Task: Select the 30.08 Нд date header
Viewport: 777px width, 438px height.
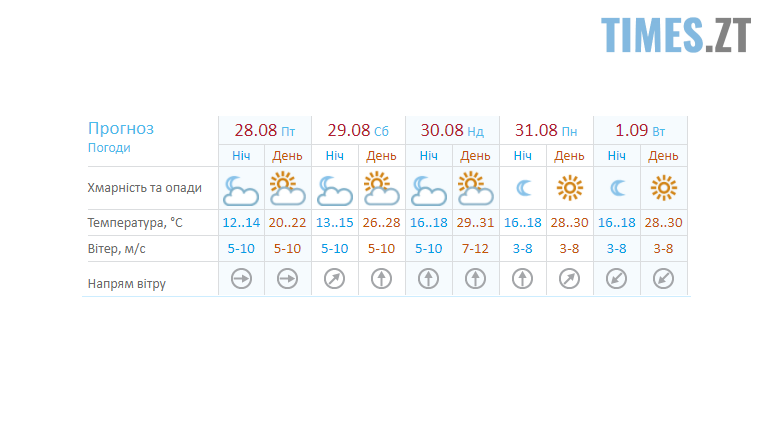Action: coord(452,131)
